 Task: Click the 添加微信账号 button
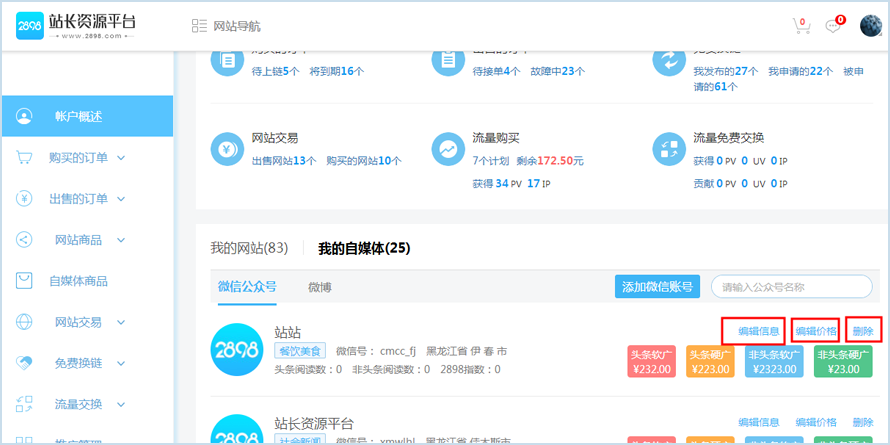tap(657, 287)
